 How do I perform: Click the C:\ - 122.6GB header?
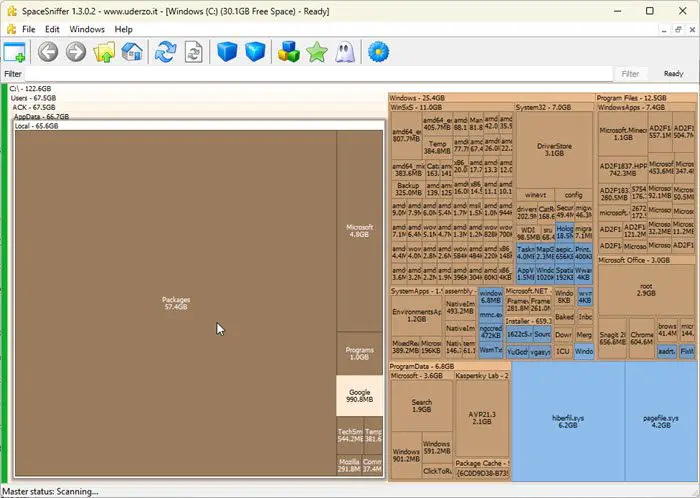[30, 89]
